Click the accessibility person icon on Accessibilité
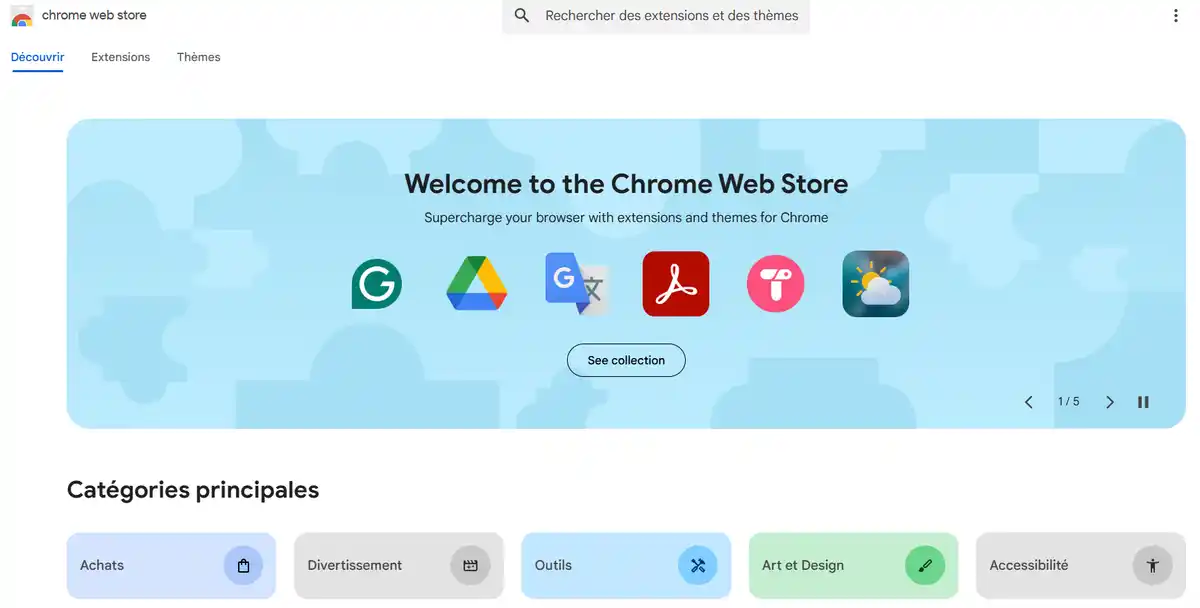 tap(1152, 566)
